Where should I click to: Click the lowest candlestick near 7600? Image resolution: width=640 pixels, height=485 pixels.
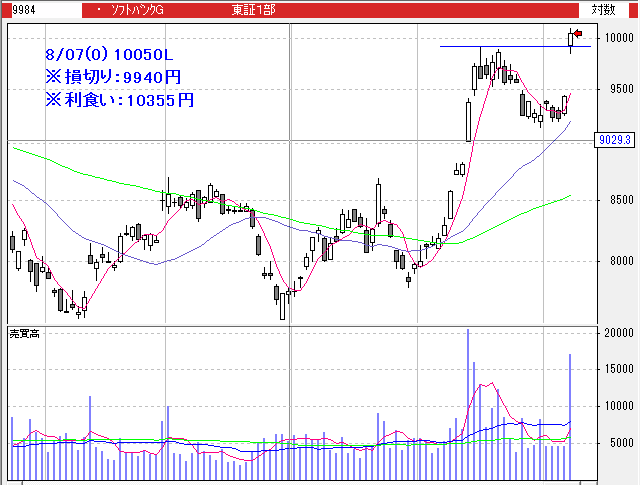[283, 305]
